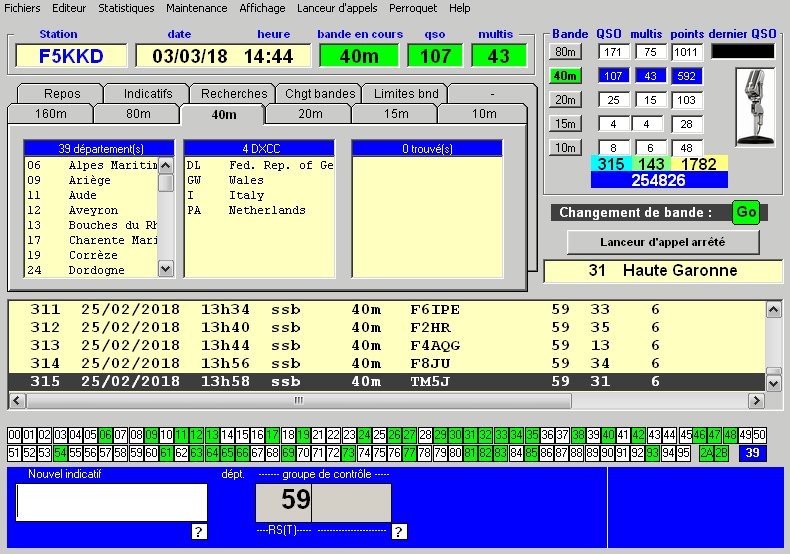Select the 15m button in the Bande panel

click(565, 123)
